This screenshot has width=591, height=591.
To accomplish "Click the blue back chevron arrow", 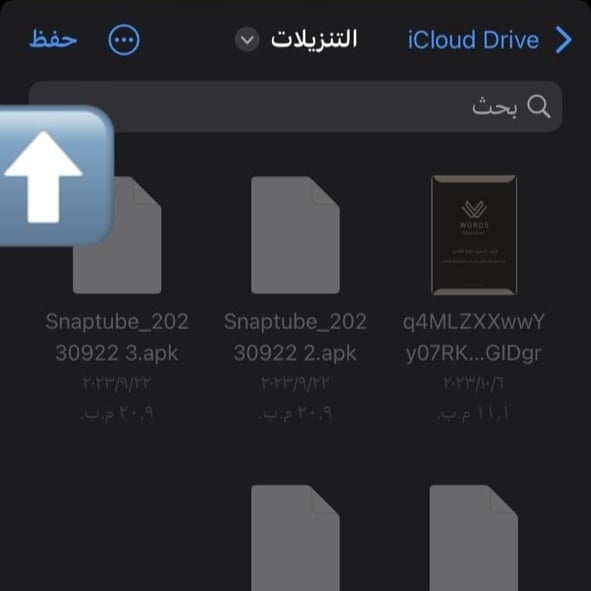I will coord(563,40).
